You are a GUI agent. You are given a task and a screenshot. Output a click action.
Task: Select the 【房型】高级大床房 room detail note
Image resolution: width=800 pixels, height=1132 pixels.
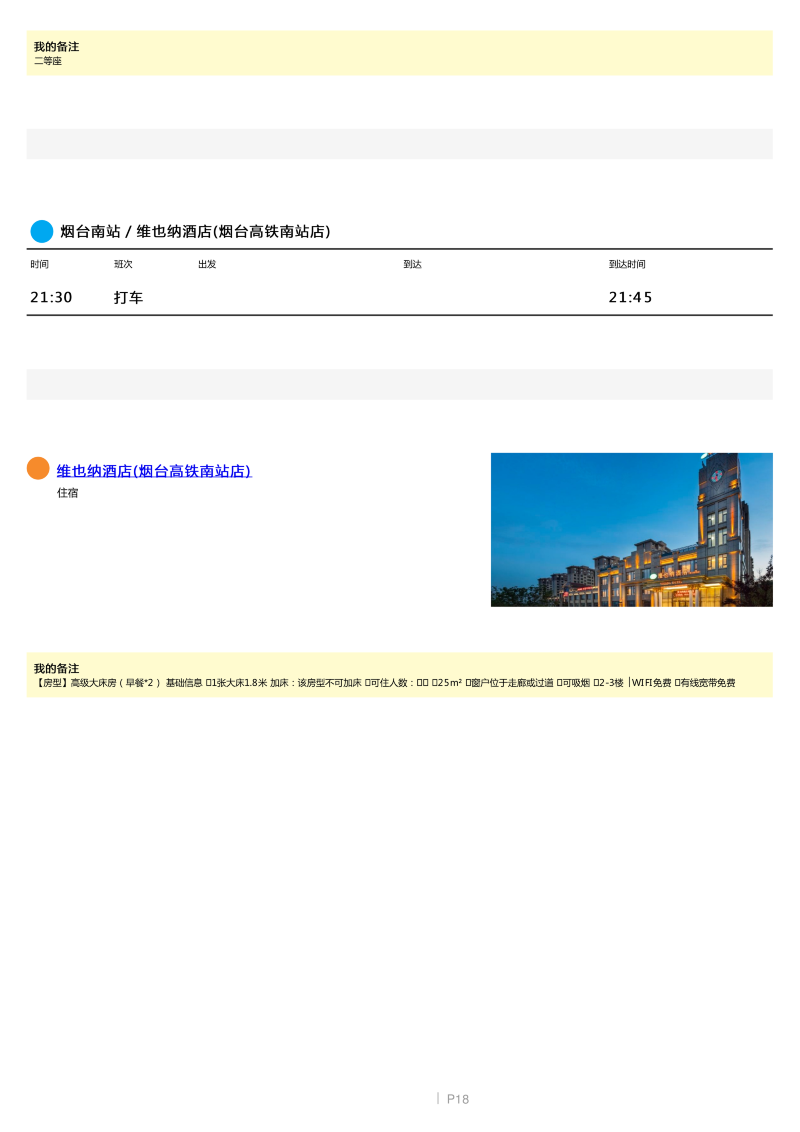385,682
